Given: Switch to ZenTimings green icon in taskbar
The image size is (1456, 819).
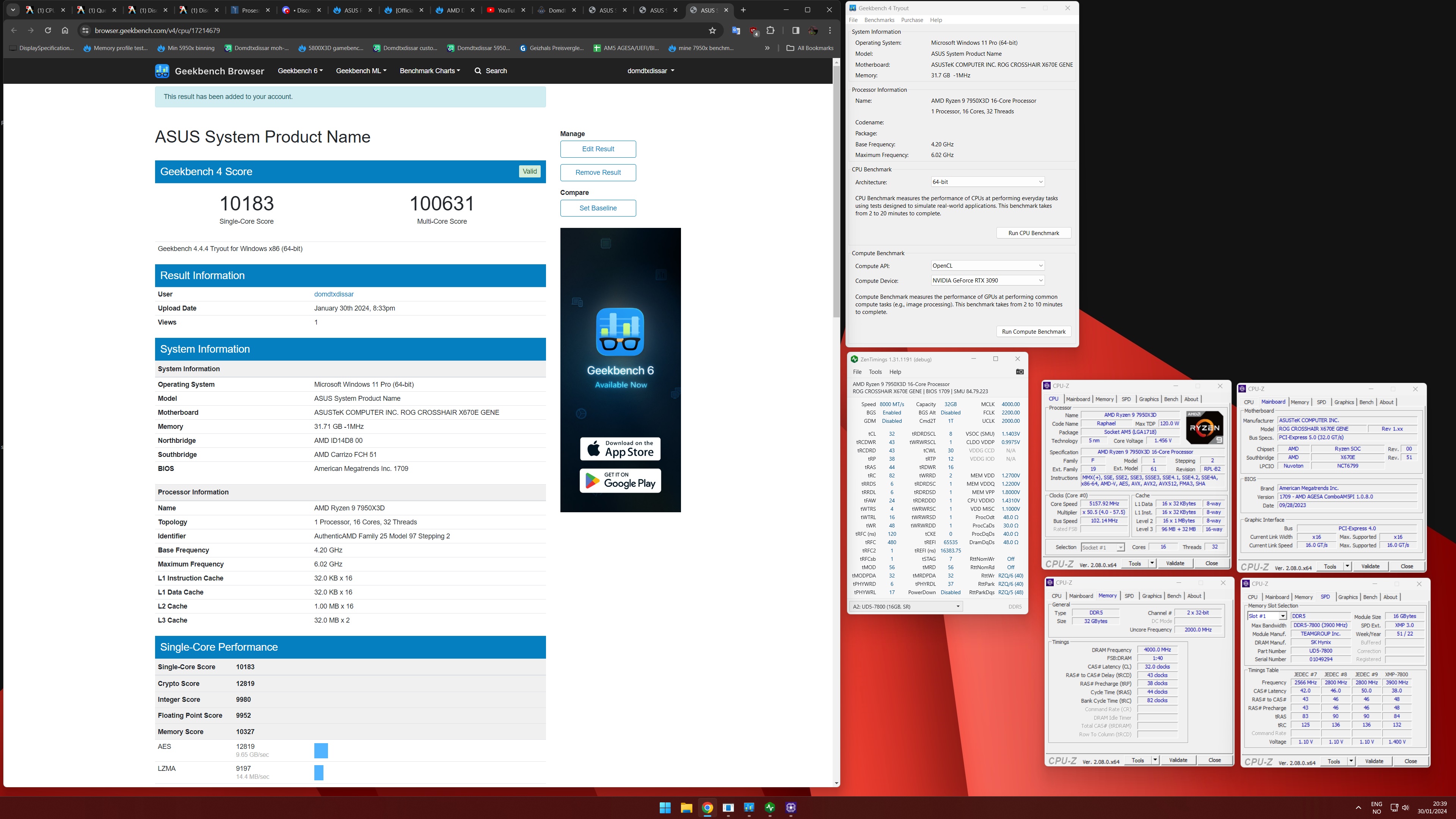Looking at the screenshot, I should tap(770, 808).
